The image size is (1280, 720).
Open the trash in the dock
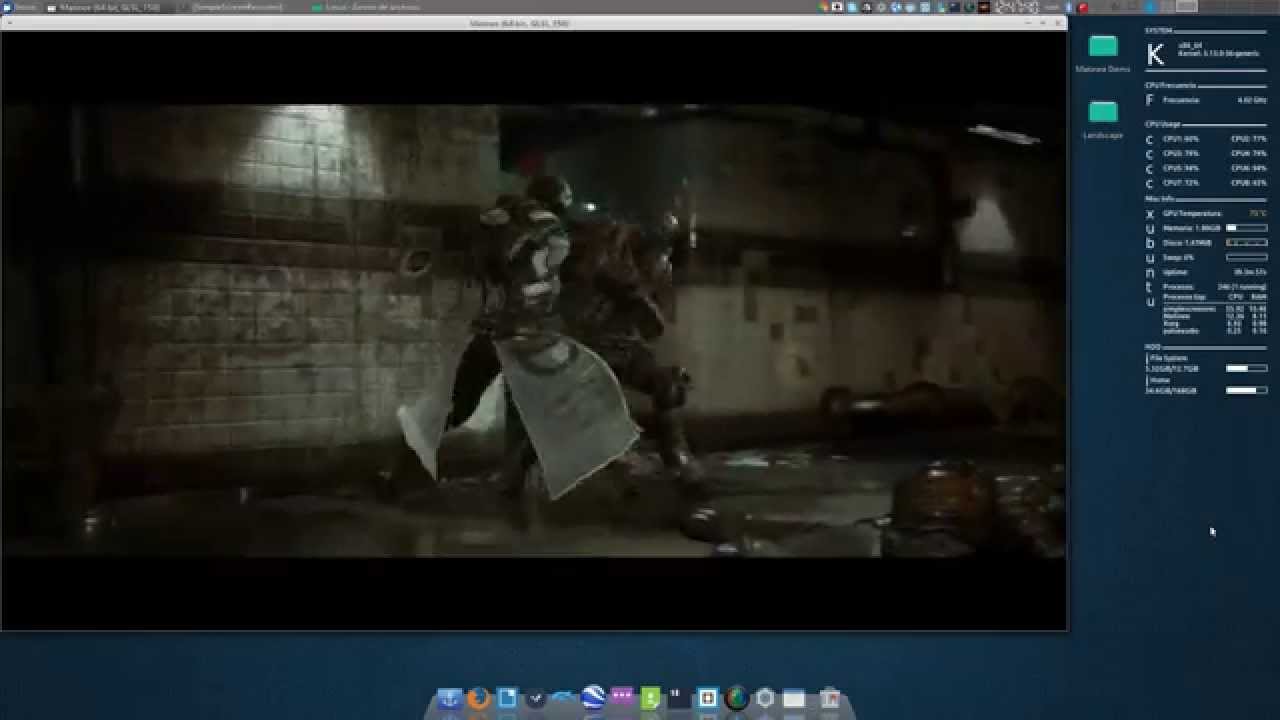tap(829, 698)
